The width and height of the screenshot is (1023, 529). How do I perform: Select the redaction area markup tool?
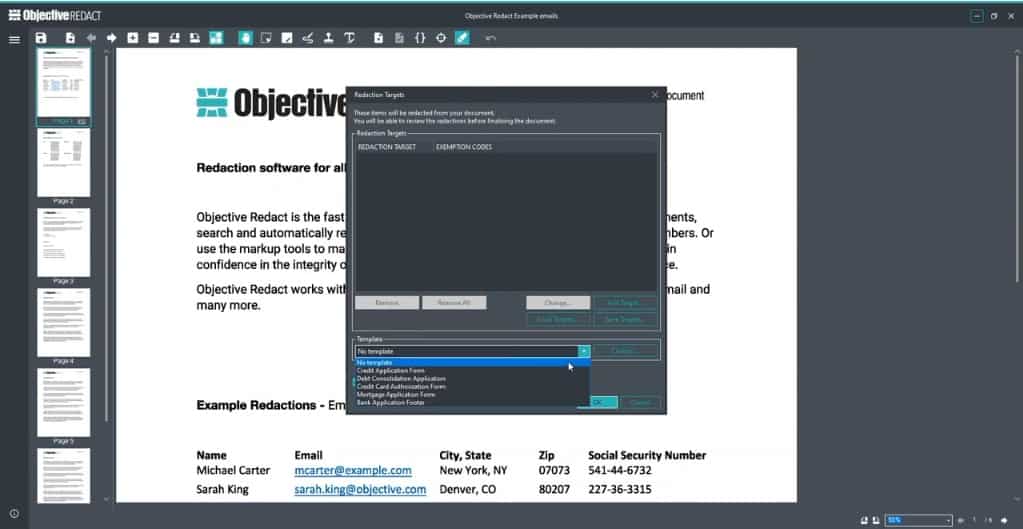point(286,38)
